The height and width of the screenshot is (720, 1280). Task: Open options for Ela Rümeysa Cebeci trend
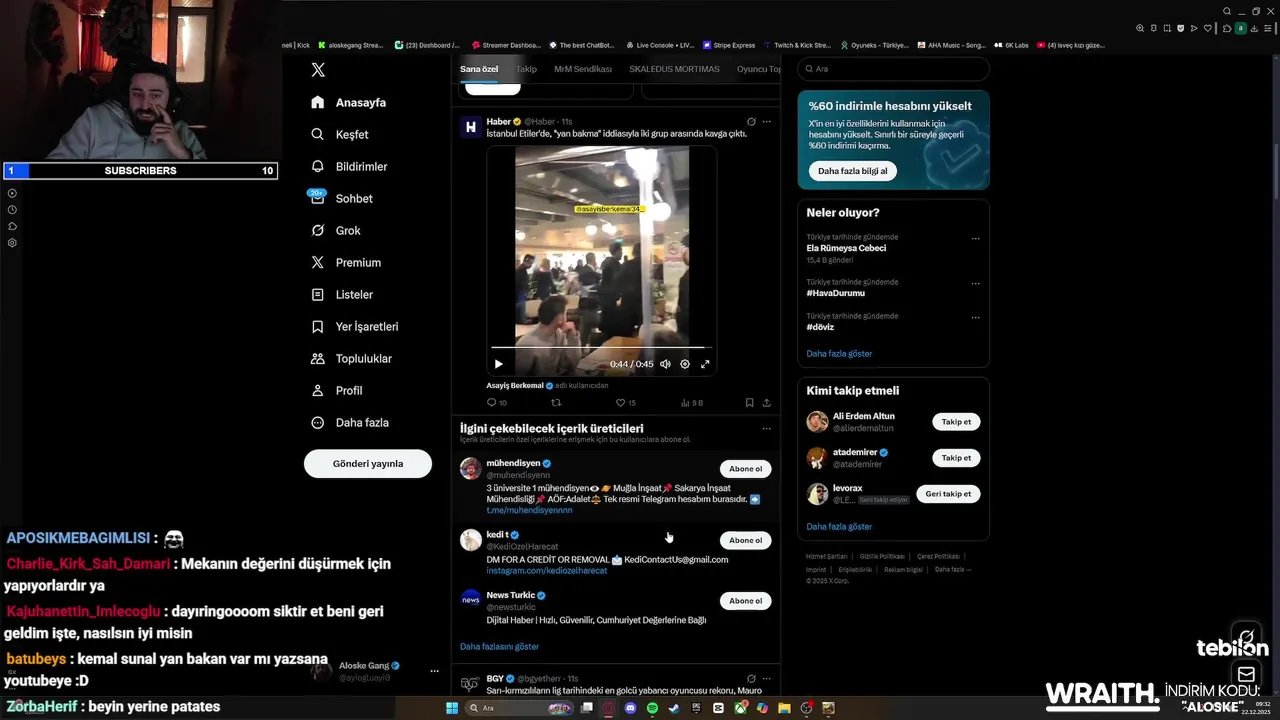pyautogui.click(x=975, y=239)
